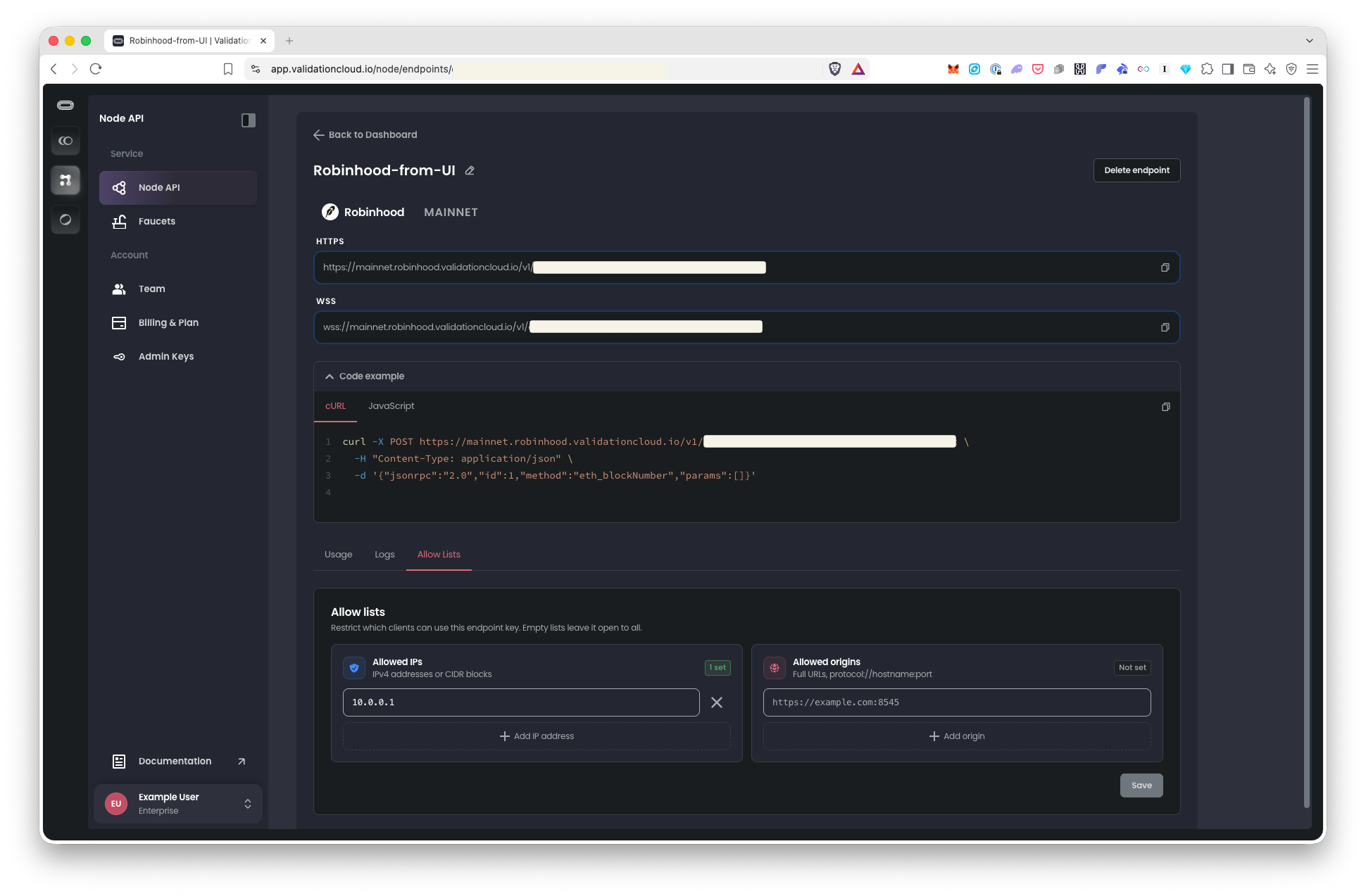Click the Validation Cloud logo icon
This screenshot has height=896, width=1366.
pos(65,106)
